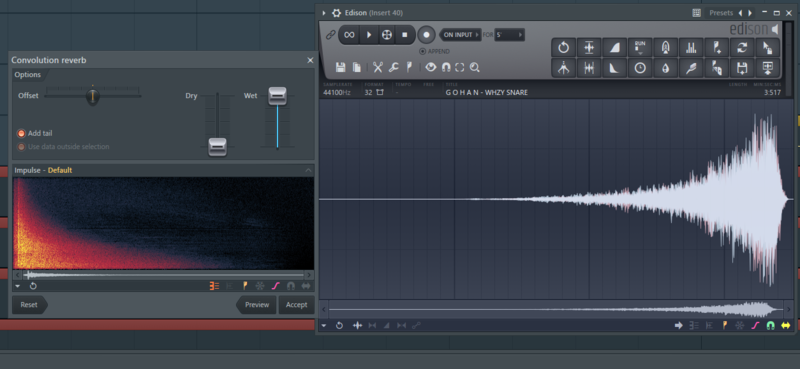Open the equalizer bars tool in Edison
The height and width of the screenshot is (369, 800).
coord(691,47)
